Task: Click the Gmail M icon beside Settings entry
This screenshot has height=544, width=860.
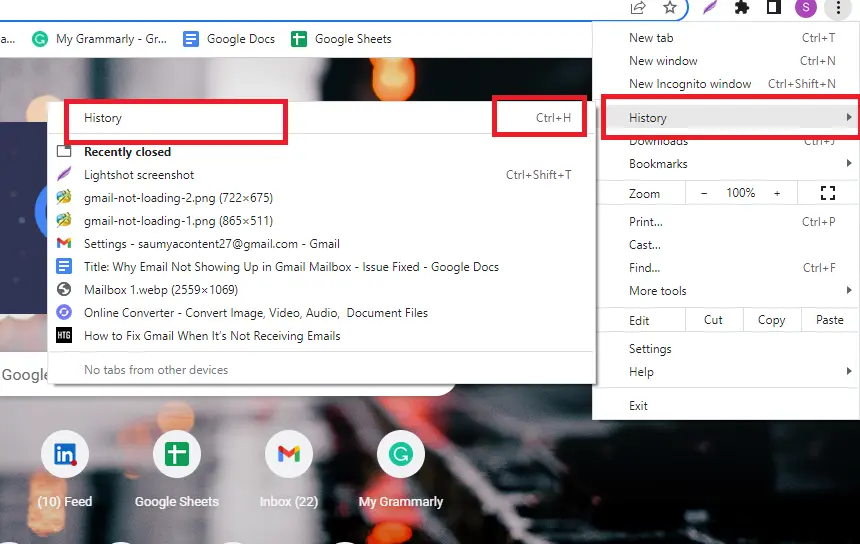Action: 64,243
